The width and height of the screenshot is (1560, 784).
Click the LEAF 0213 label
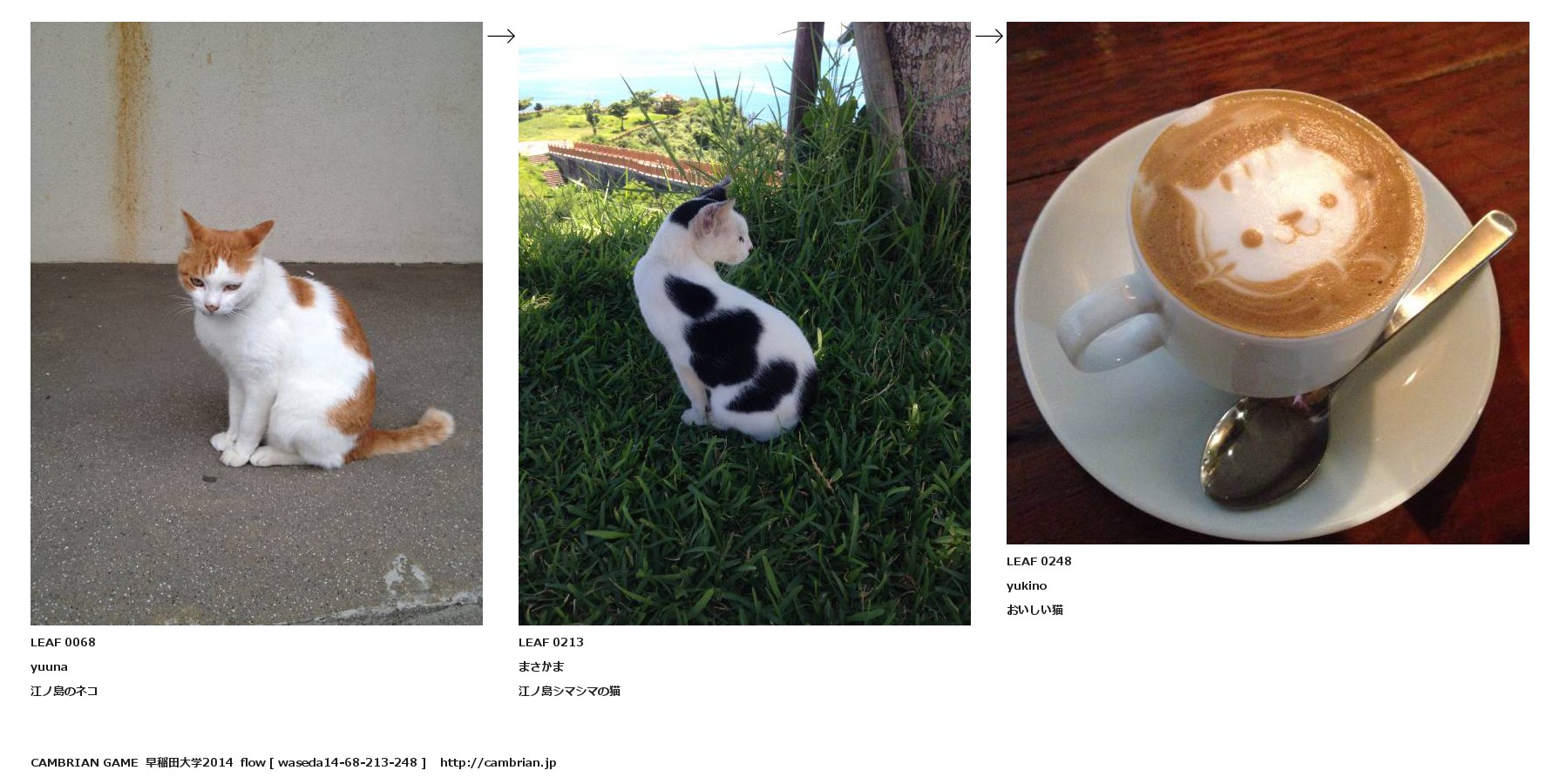(551, 642)
